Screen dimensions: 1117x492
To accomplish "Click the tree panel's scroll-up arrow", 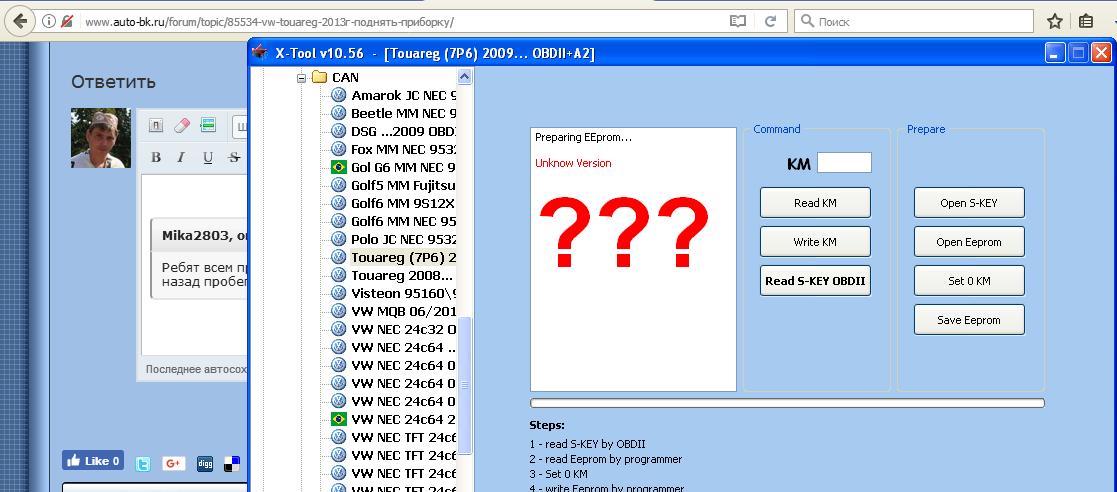I will pyautogui.click(x=464, y=77).
